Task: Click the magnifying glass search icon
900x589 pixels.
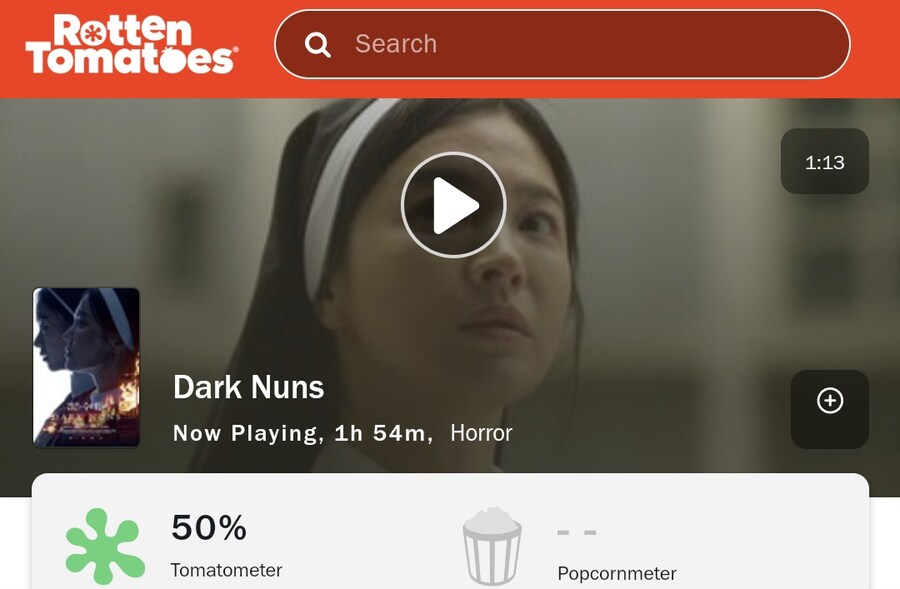Action: [x=317, y=44]
